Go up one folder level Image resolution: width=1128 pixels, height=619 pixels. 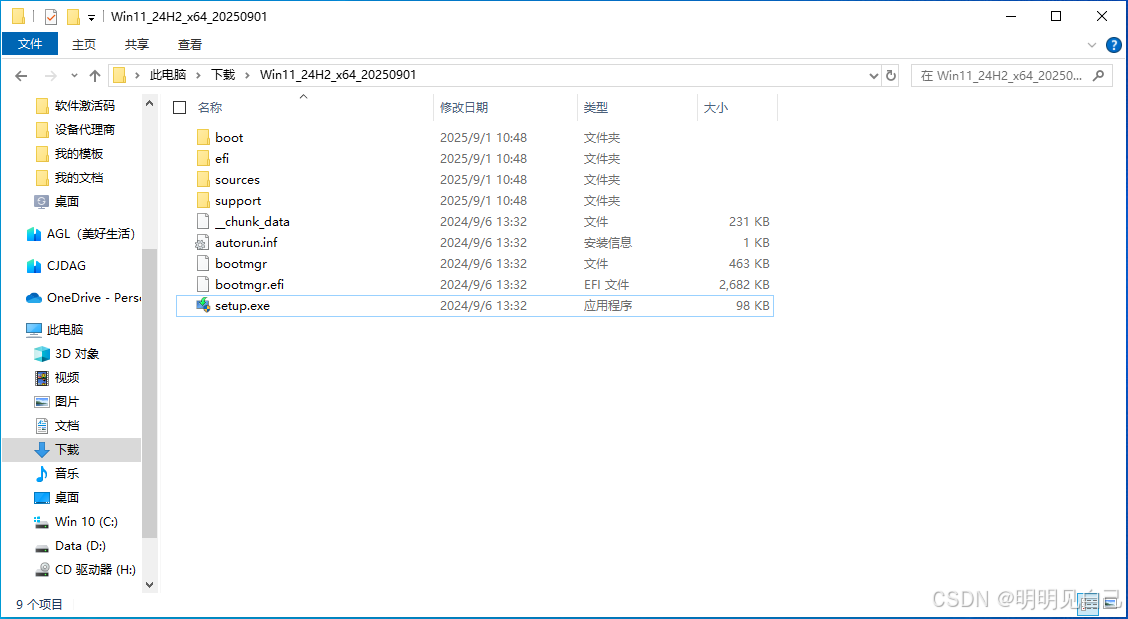(94, 75)
